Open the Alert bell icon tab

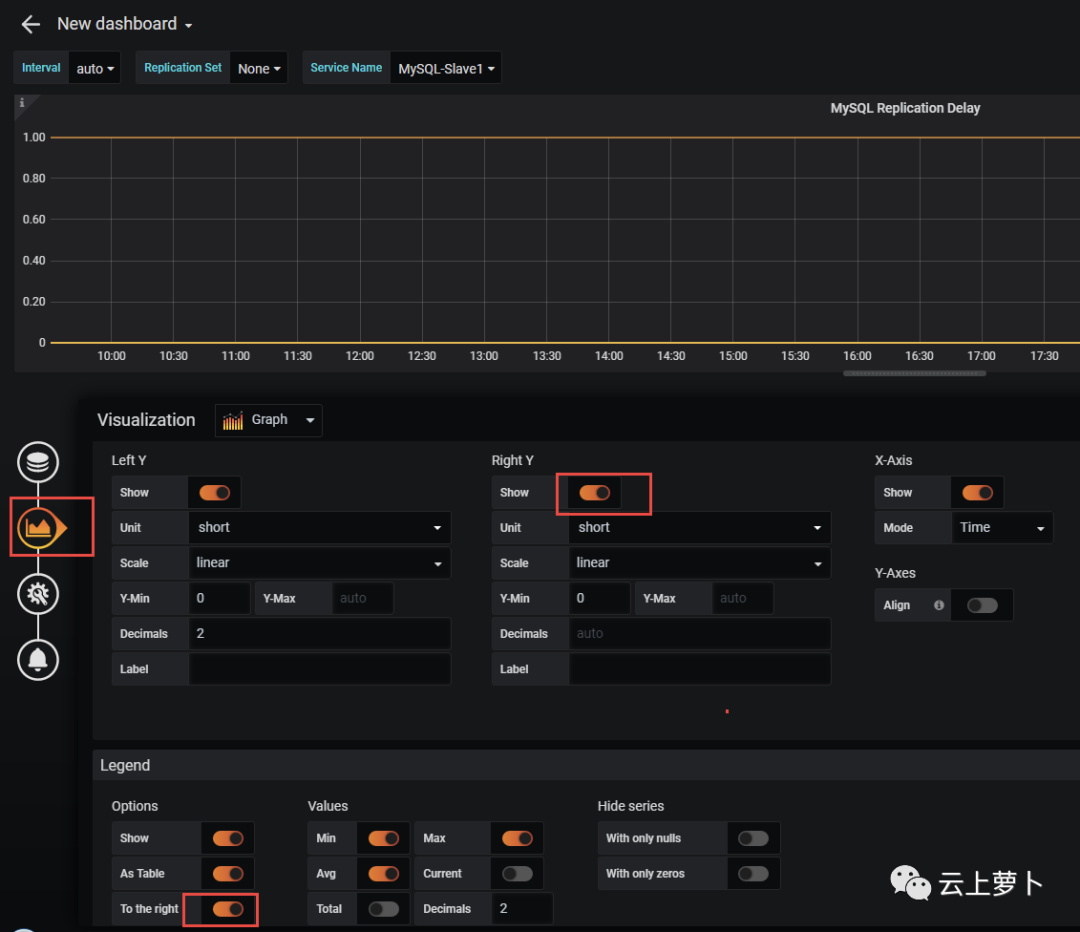click(x=38, y=659)
